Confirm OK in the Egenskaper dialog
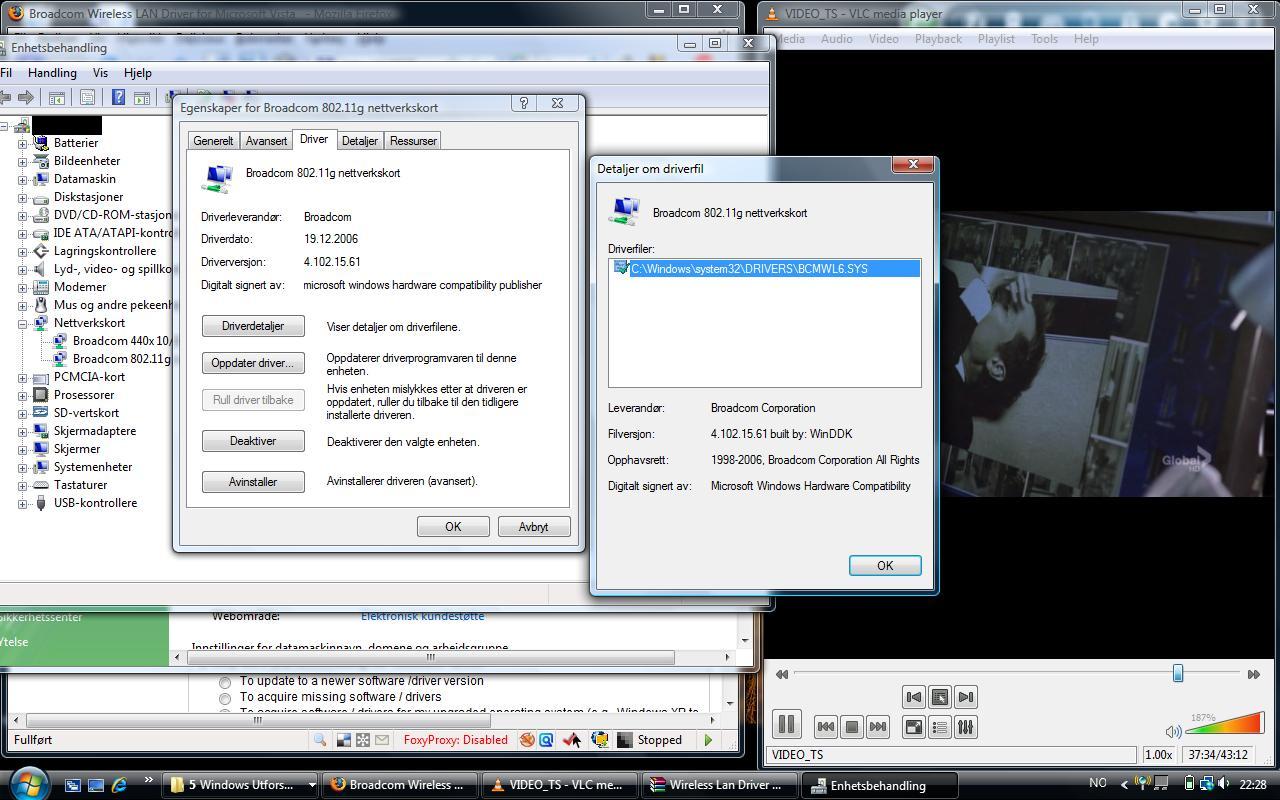This screenshot has width=1280, height=800. 453,527
